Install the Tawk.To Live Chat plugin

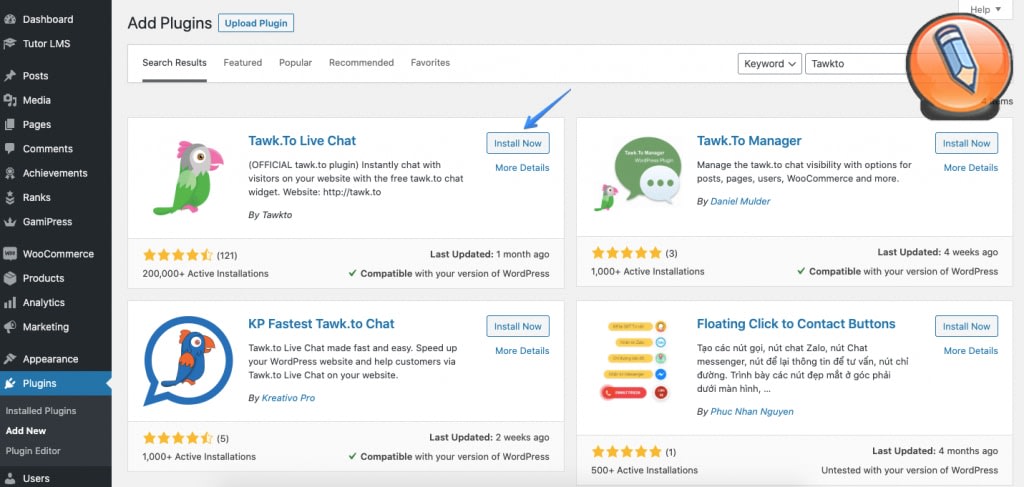[x=518, y=143]
